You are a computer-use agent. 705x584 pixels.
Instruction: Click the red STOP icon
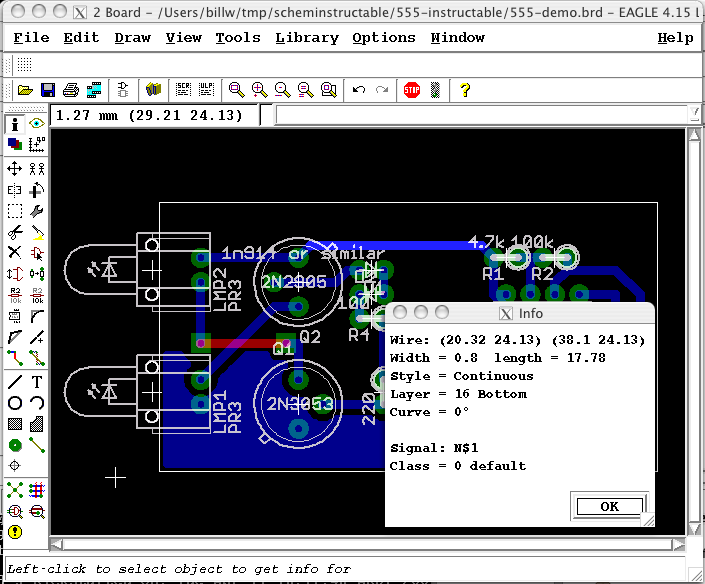click(412, 90)
